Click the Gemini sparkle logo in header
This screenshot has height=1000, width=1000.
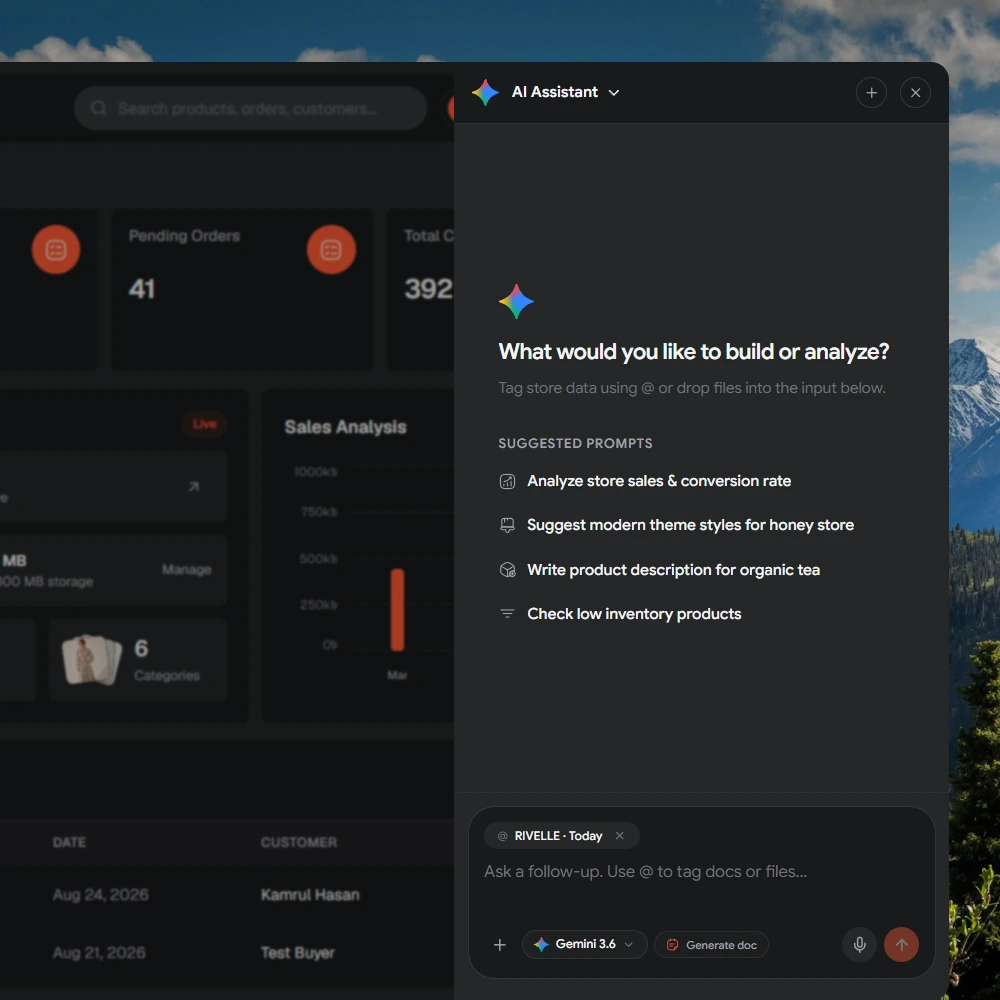(485, 92)
